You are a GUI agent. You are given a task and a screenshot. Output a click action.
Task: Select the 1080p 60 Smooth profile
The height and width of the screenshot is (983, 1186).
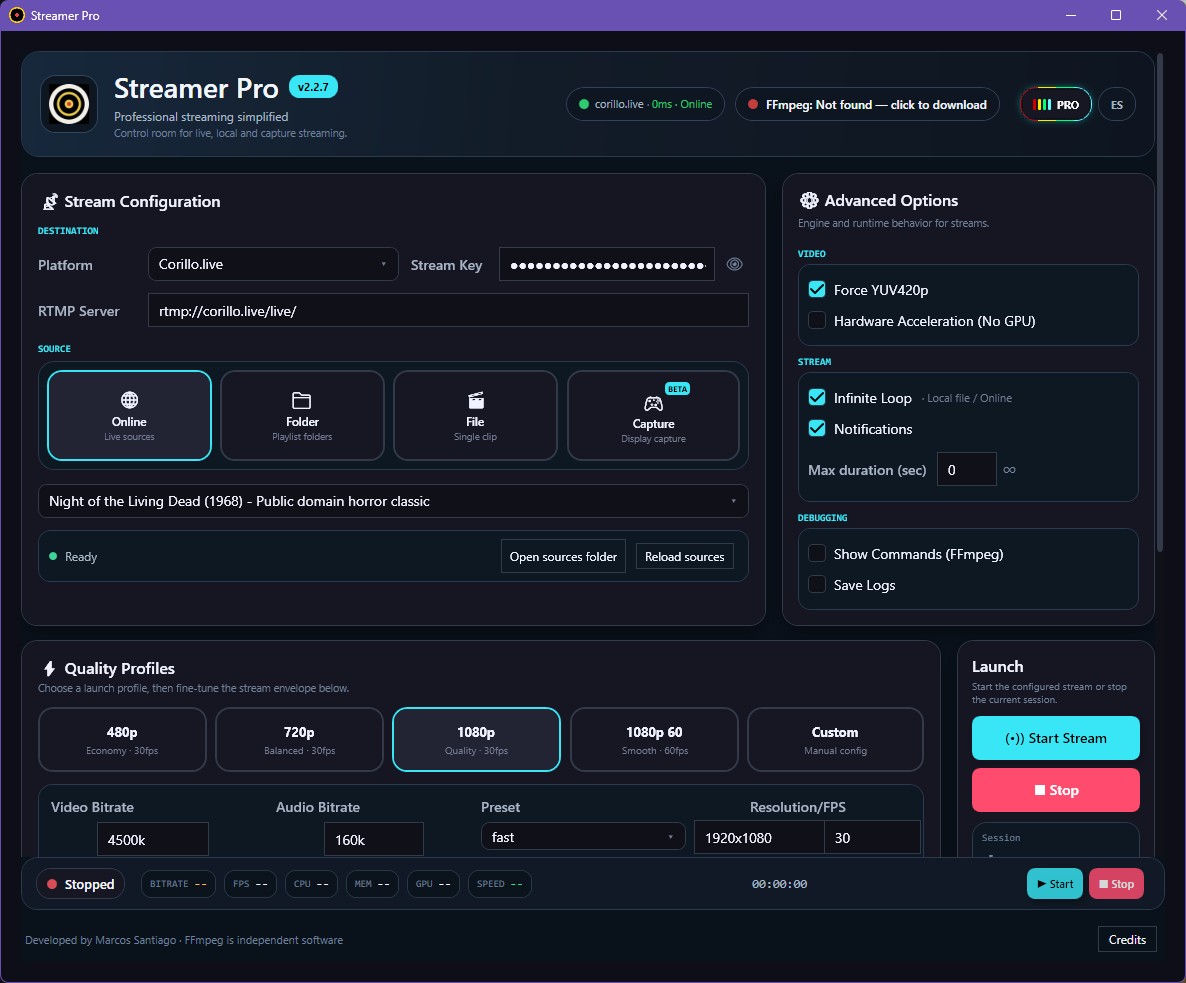click(654, 740)
